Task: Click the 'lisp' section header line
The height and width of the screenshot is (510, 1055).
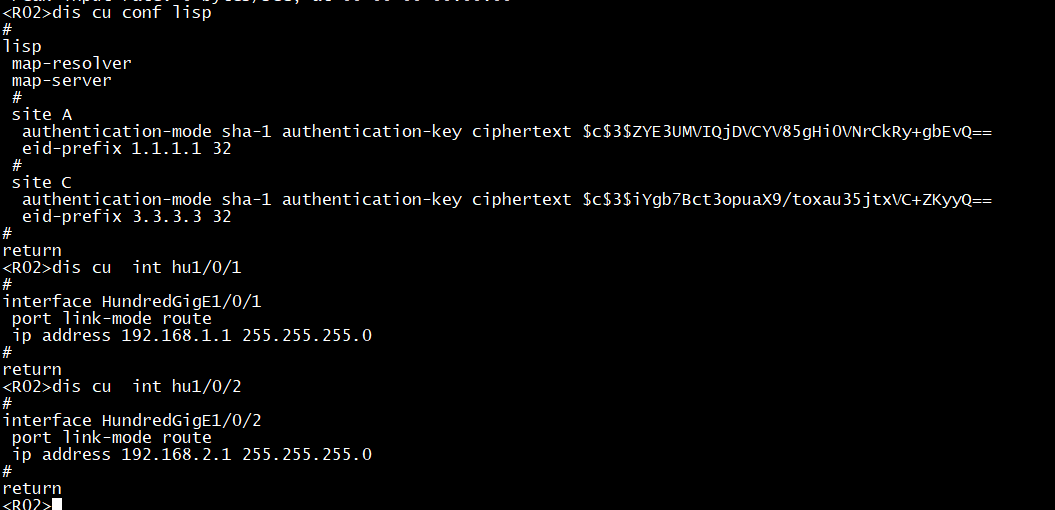Action: pos(22,47)
